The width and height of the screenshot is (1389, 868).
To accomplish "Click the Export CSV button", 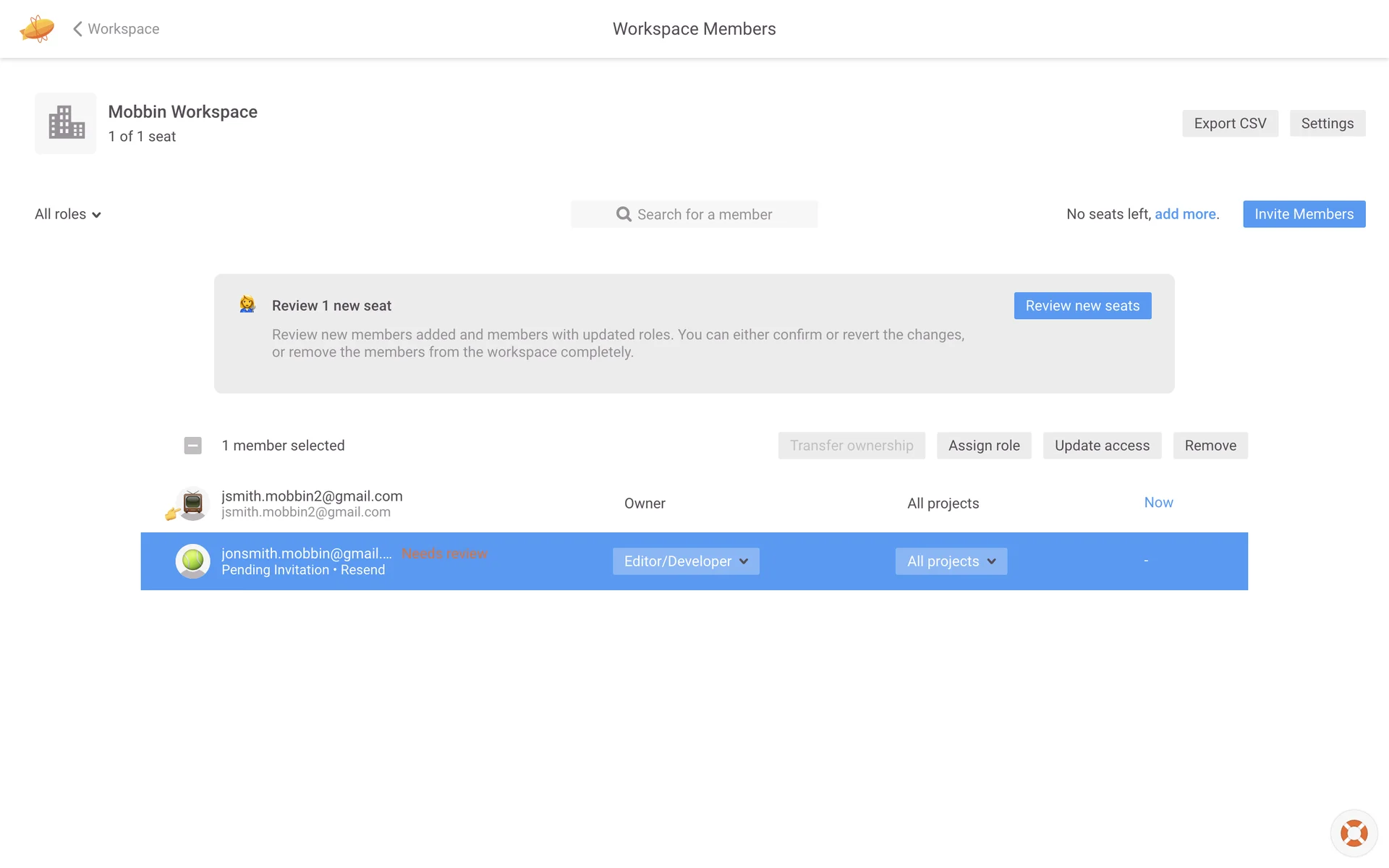I will 1230,123.
